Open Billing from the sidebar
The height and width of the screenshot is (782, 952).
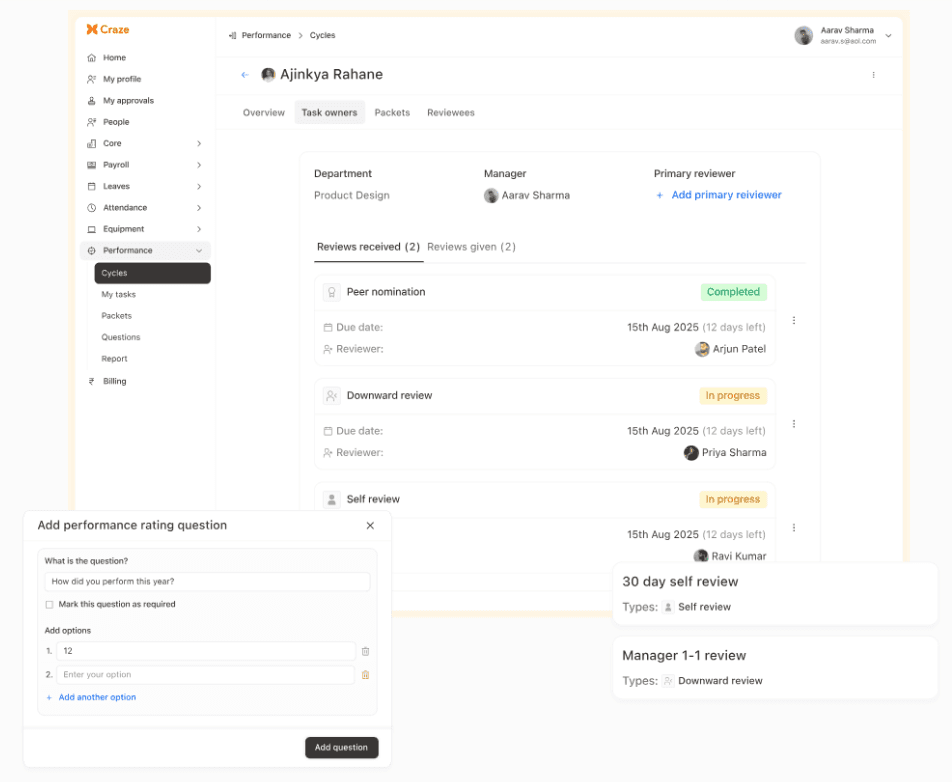click(114, 381)
